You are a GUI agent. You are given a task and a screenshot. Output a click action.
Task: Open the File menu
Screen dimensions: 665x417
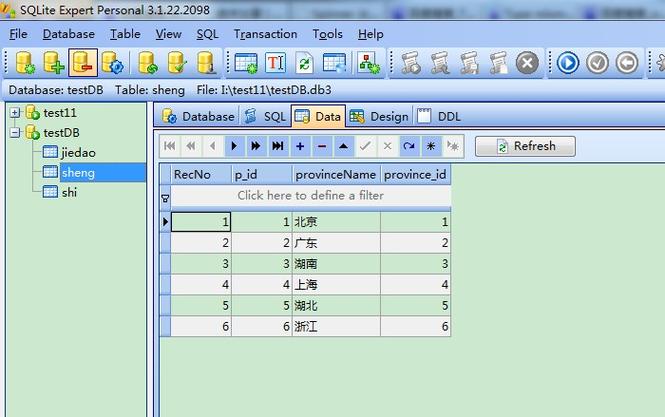pos(18,34)
